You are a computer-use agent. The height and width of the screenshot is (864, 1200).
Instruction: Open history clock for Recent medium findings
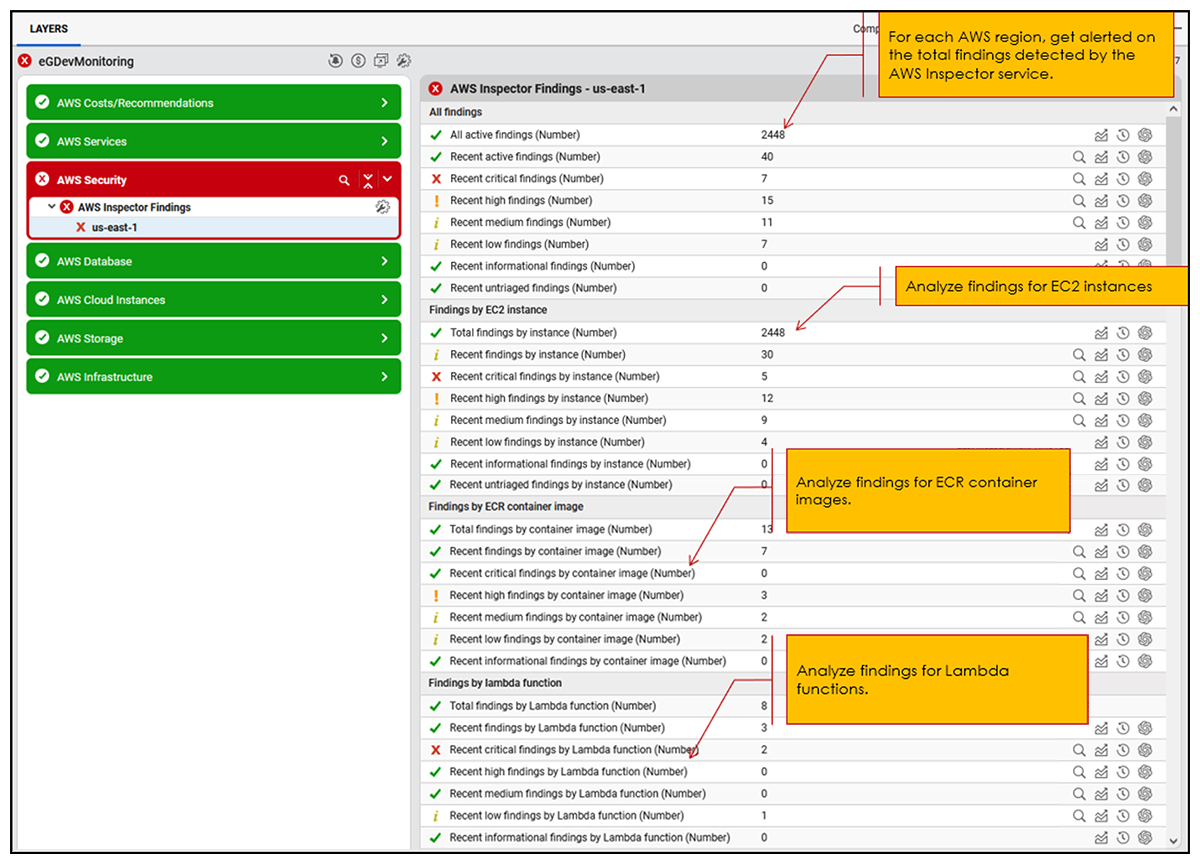[x=1123, y=223]
